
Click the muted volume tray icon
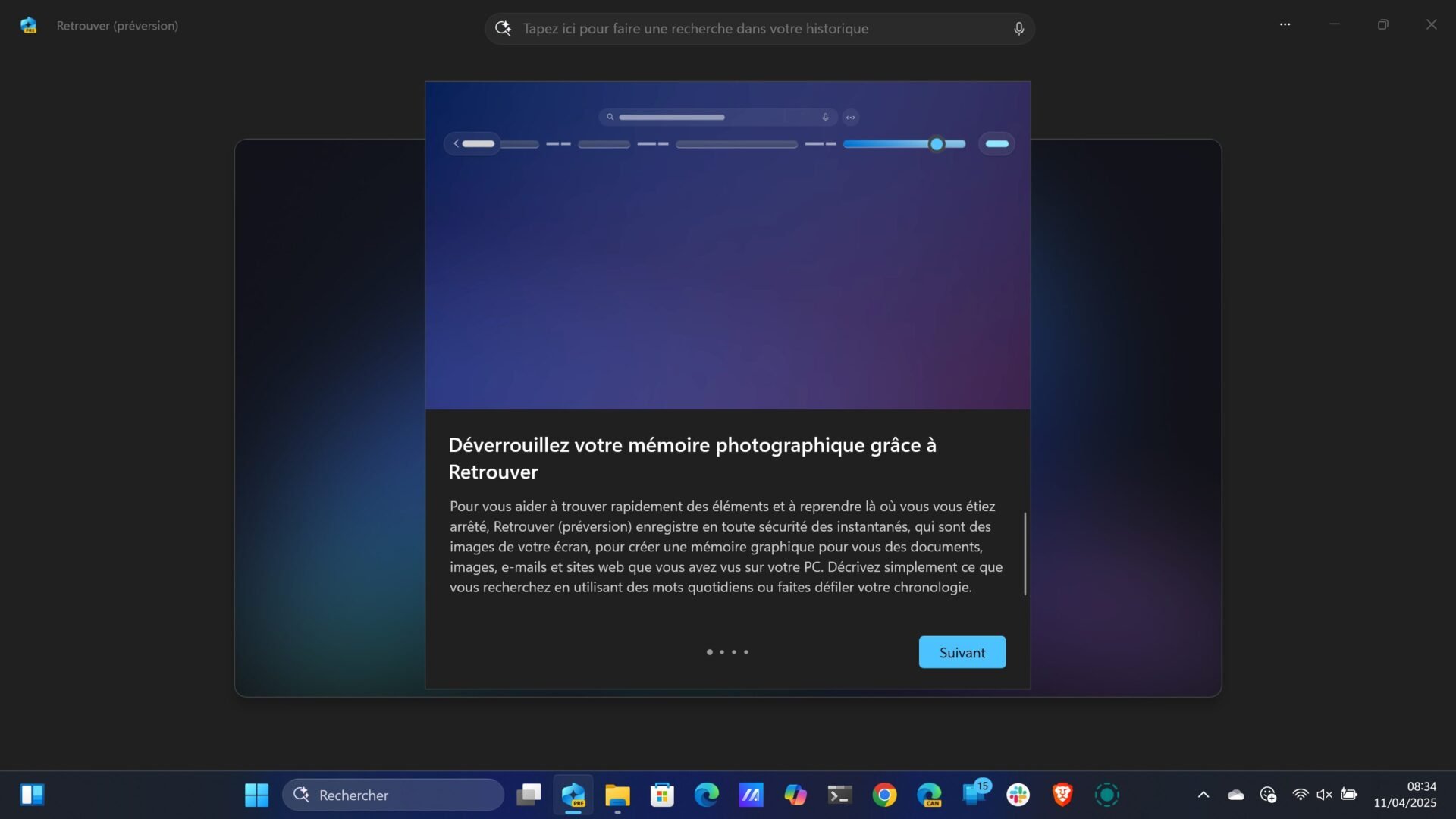pyautogui.click(x=1324, y=795)
